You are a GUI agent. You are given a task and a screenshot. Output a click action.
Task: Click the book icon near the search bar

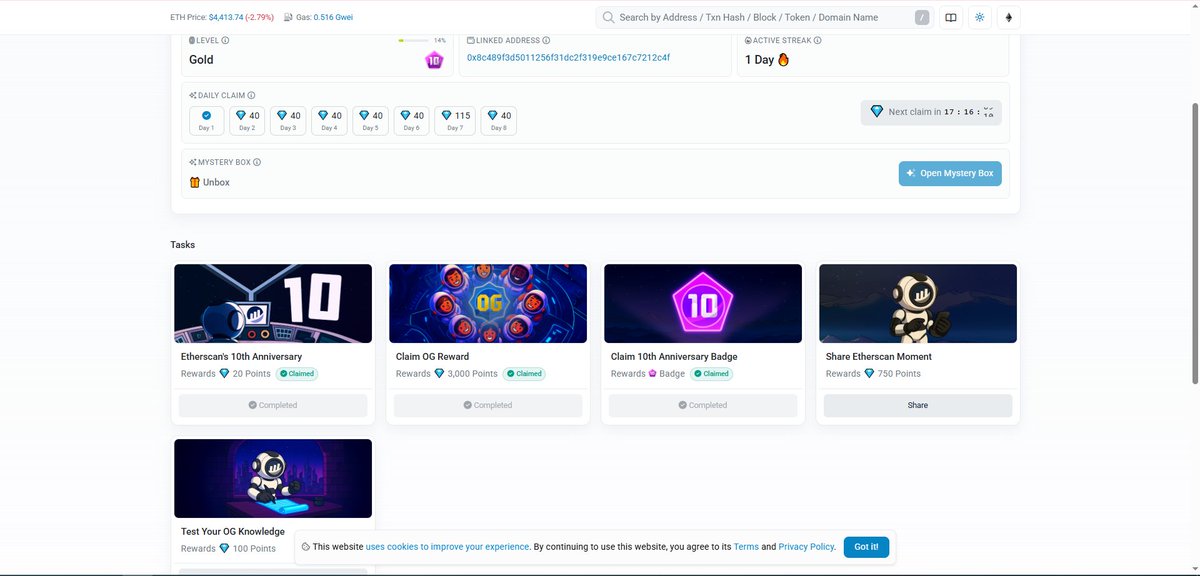pyautogui.click(x=951, y=17)
